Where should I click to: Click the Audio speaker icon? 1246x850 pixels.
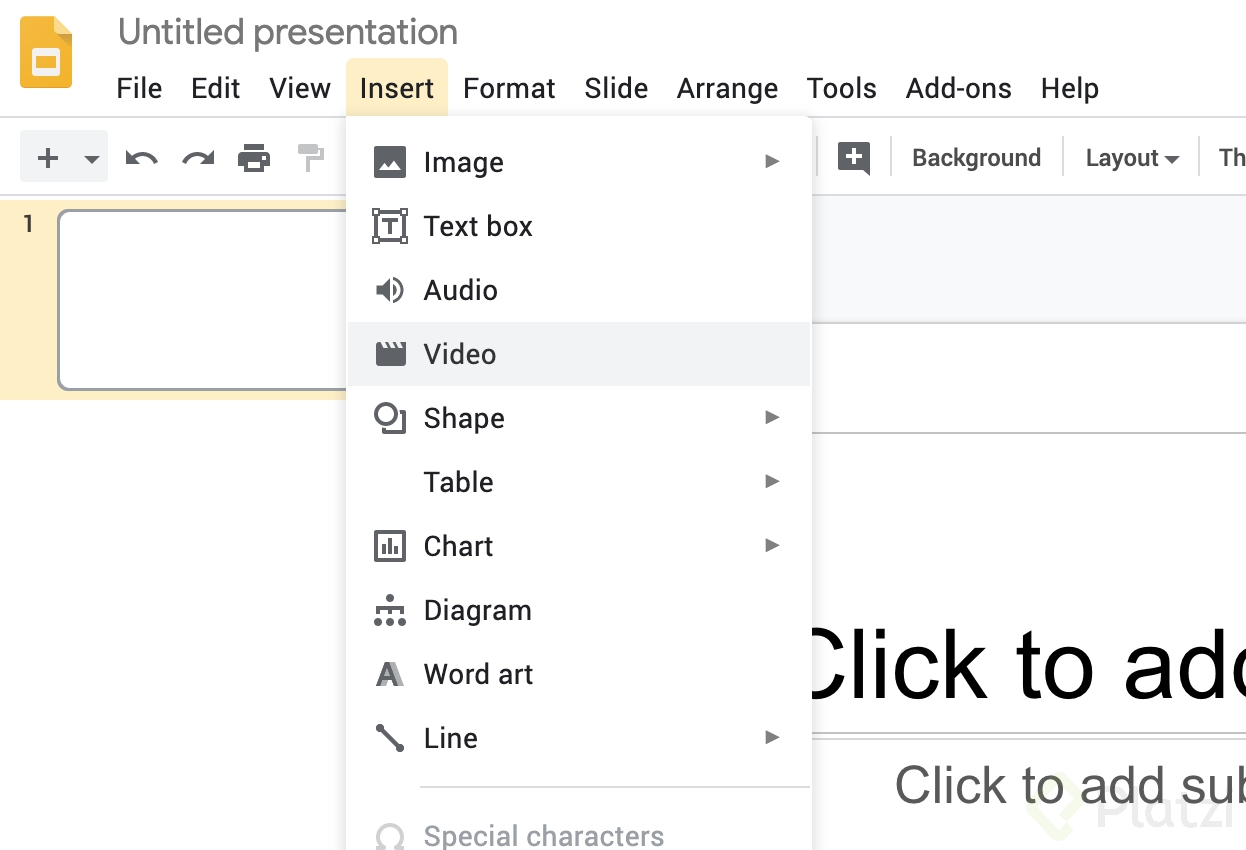pos(390,290)
